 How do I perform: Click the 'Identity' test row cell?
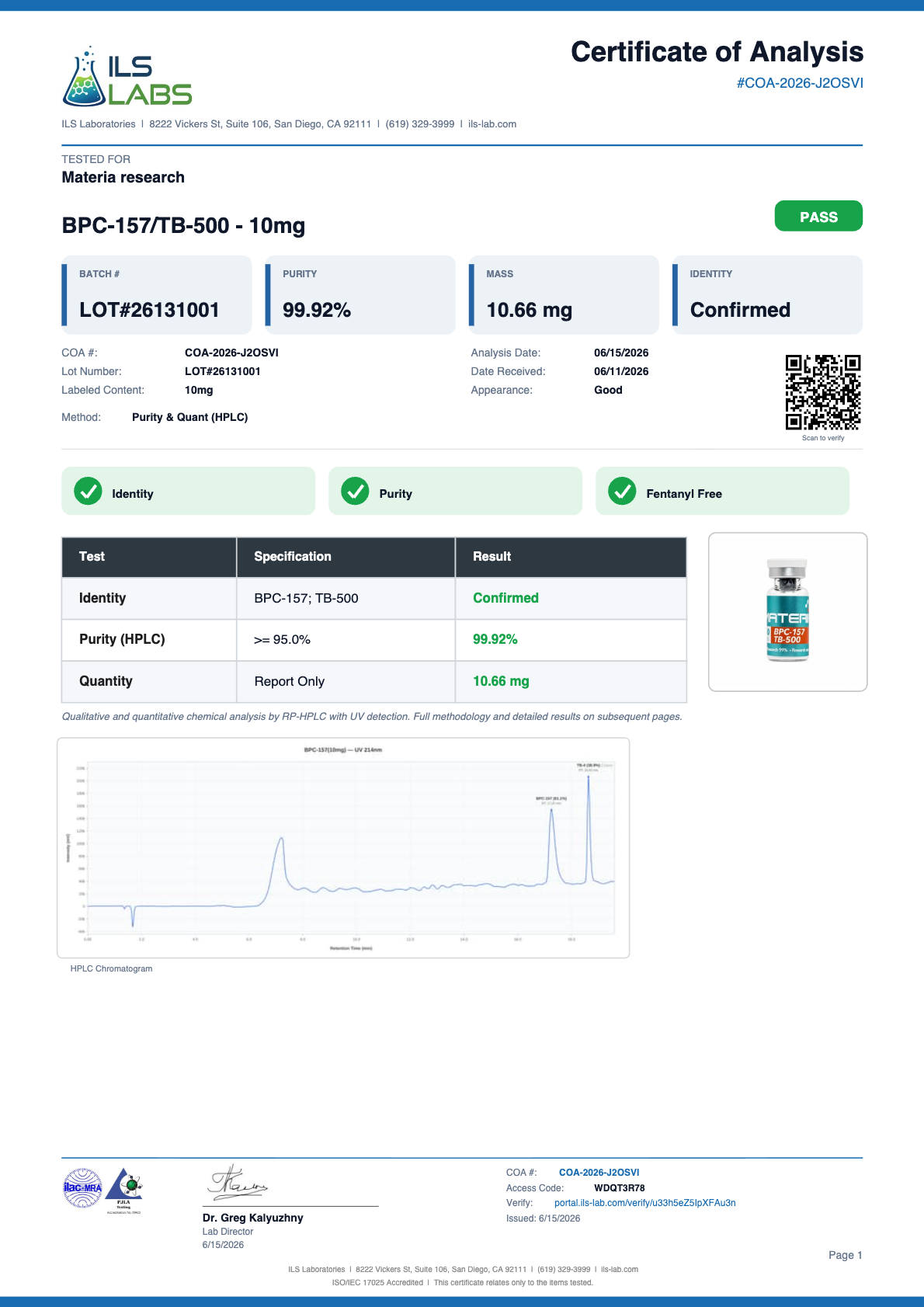149,598
